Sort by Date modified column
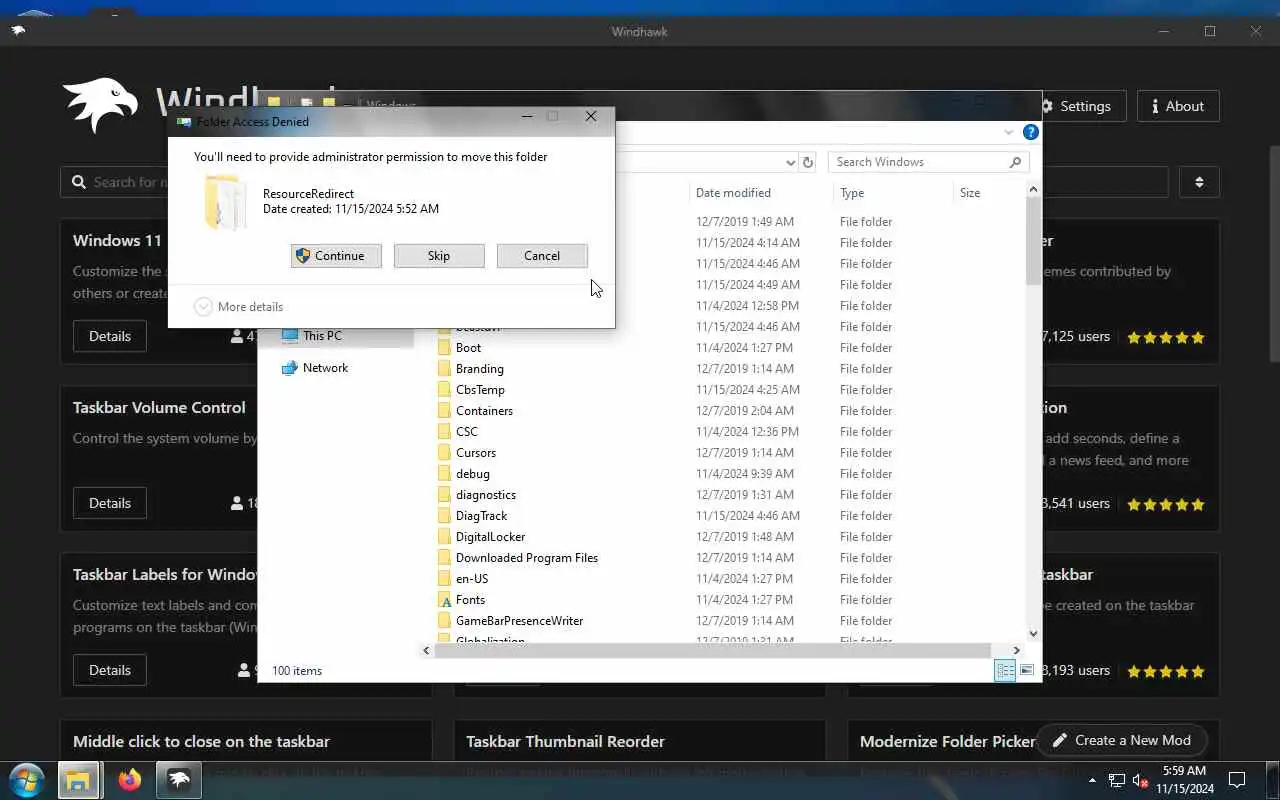This screenshot has height=800, width=1280. click(x=733, y=193)
